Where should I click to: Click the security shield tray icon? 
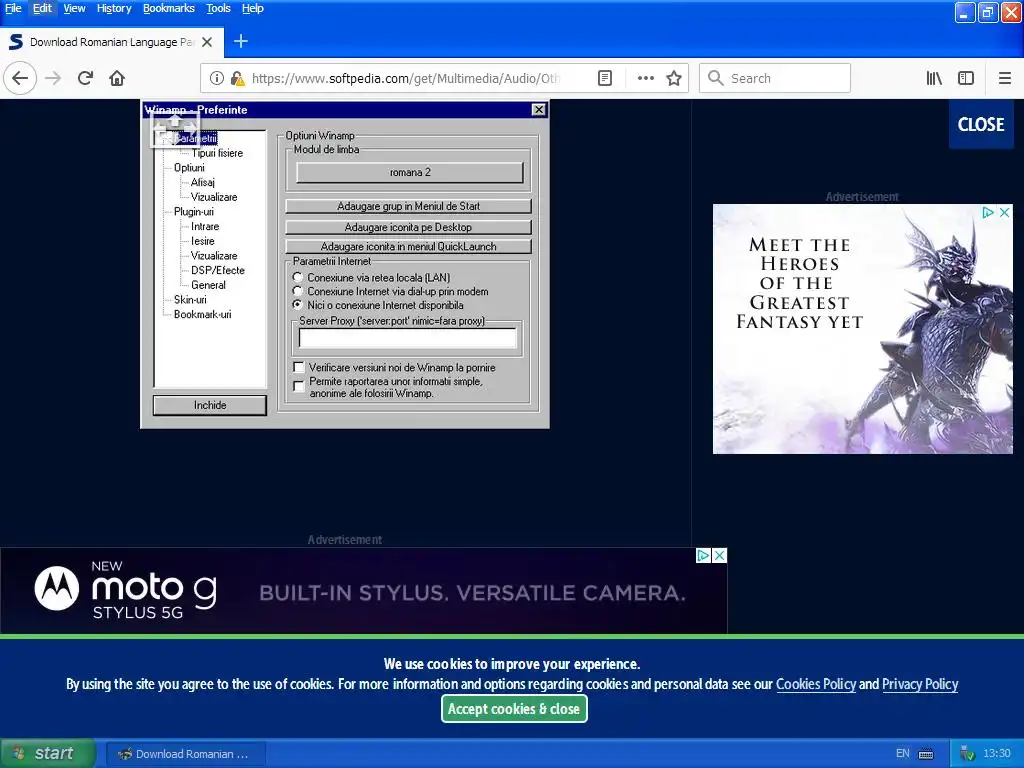(x=967, y=754)
